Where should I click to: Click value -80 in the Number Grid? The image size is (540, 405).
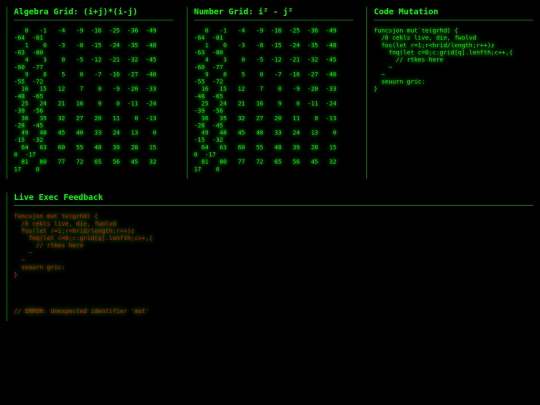click(x=218, y=52)
